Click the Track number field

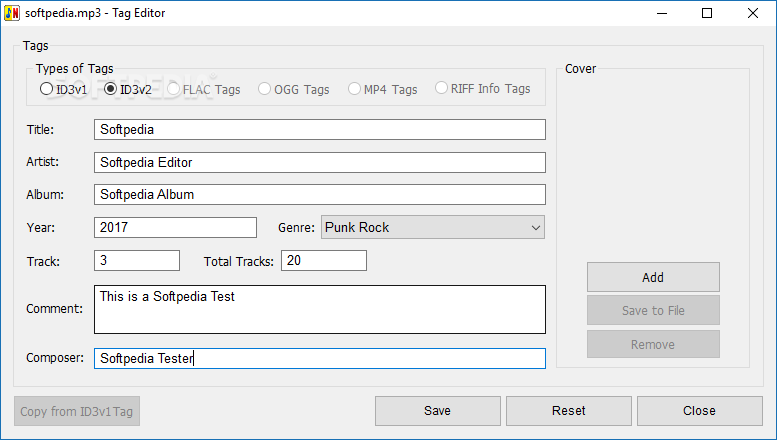[137, 261]
